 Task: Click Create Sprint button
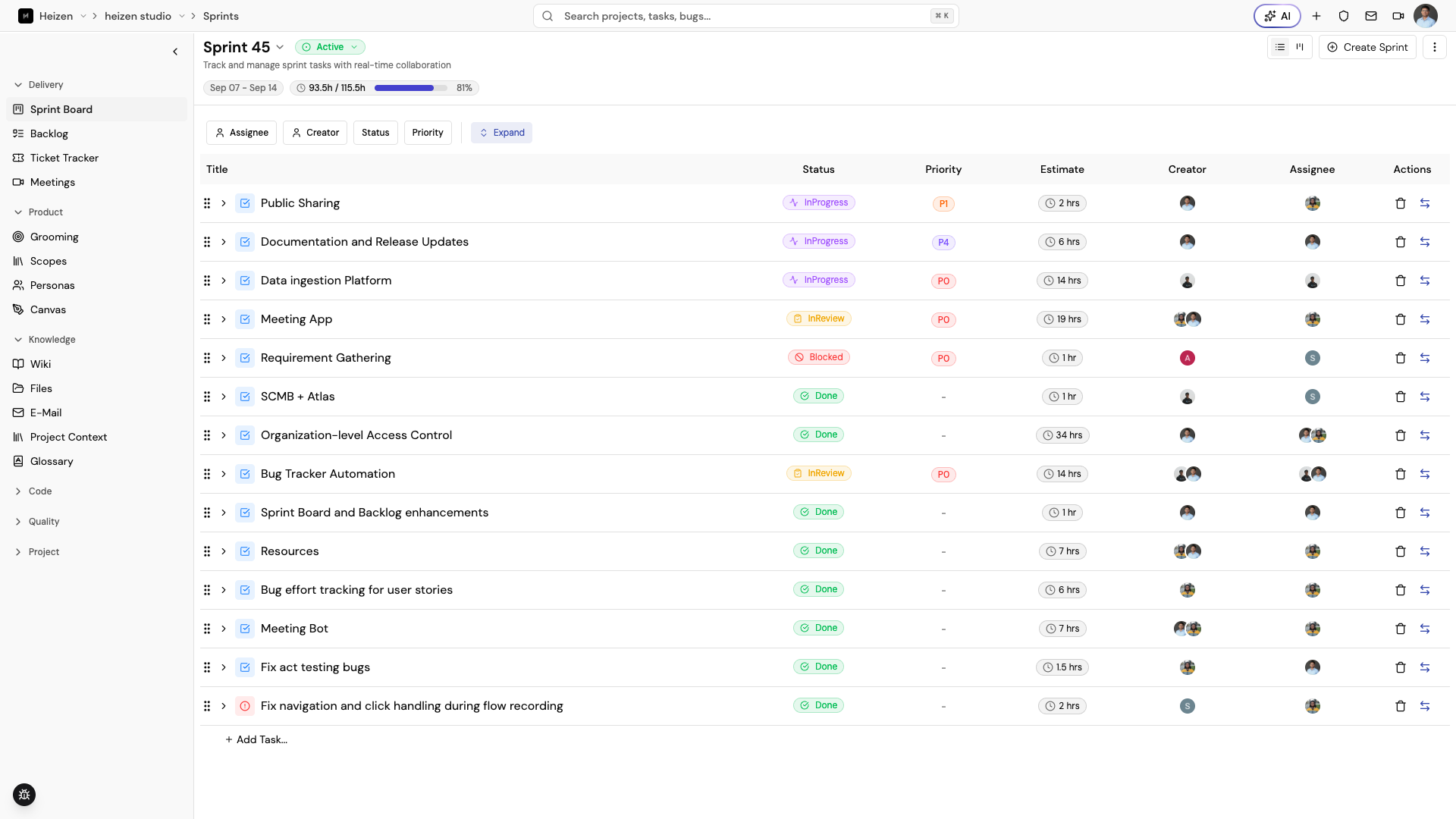click(x=1367, y=47)
